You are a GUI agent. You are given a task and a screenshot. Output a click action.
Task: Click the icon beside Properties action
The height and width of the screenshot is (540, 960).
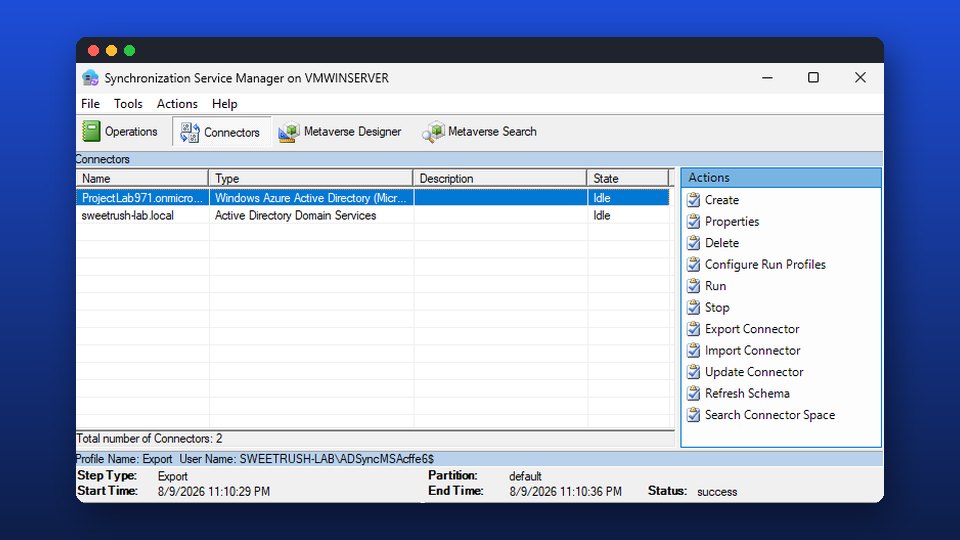click(693, 221)
